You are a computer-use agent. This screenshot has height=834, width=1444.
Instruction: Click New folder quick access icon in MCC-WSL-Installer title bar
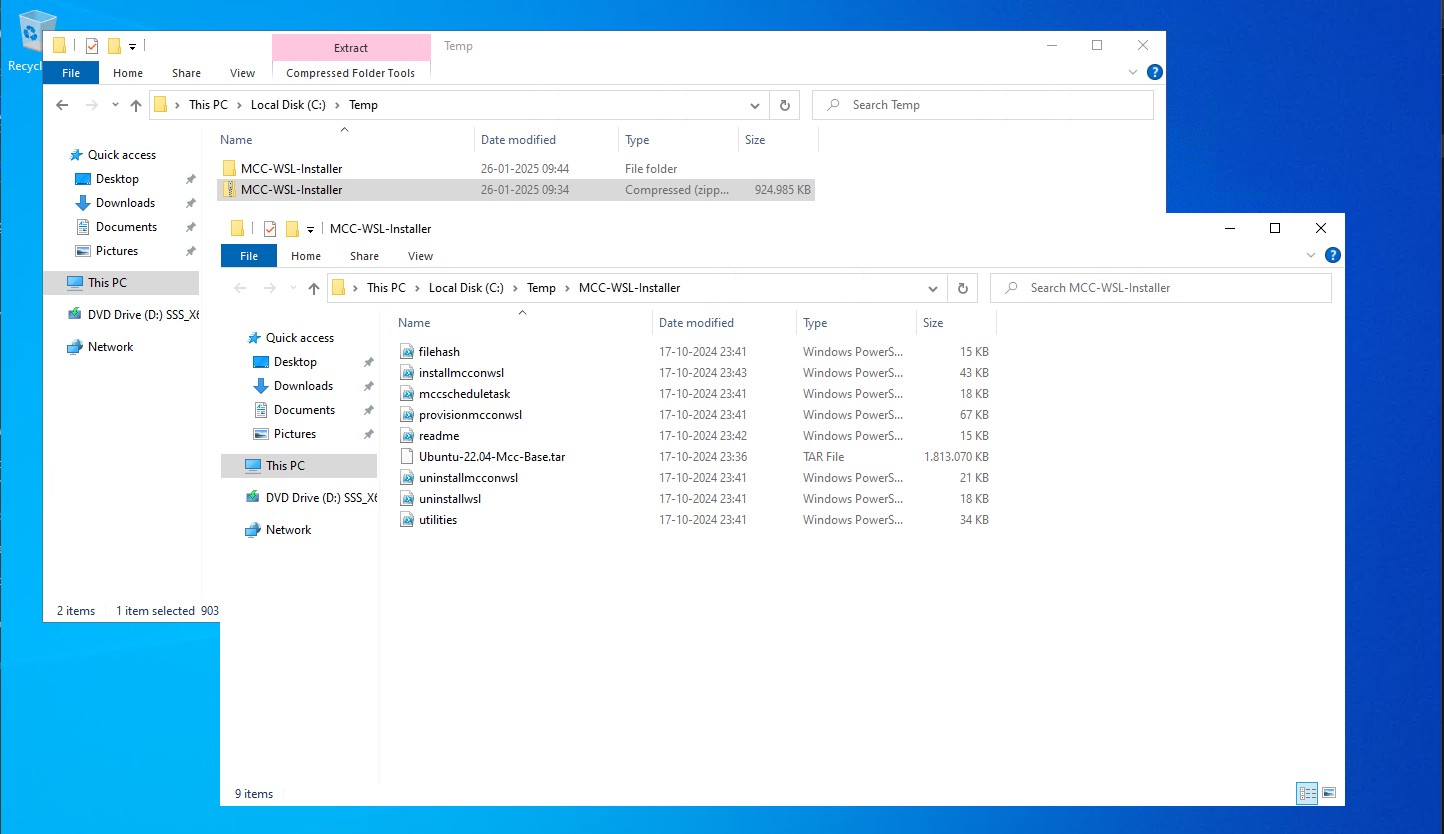(x=292, y=228)
